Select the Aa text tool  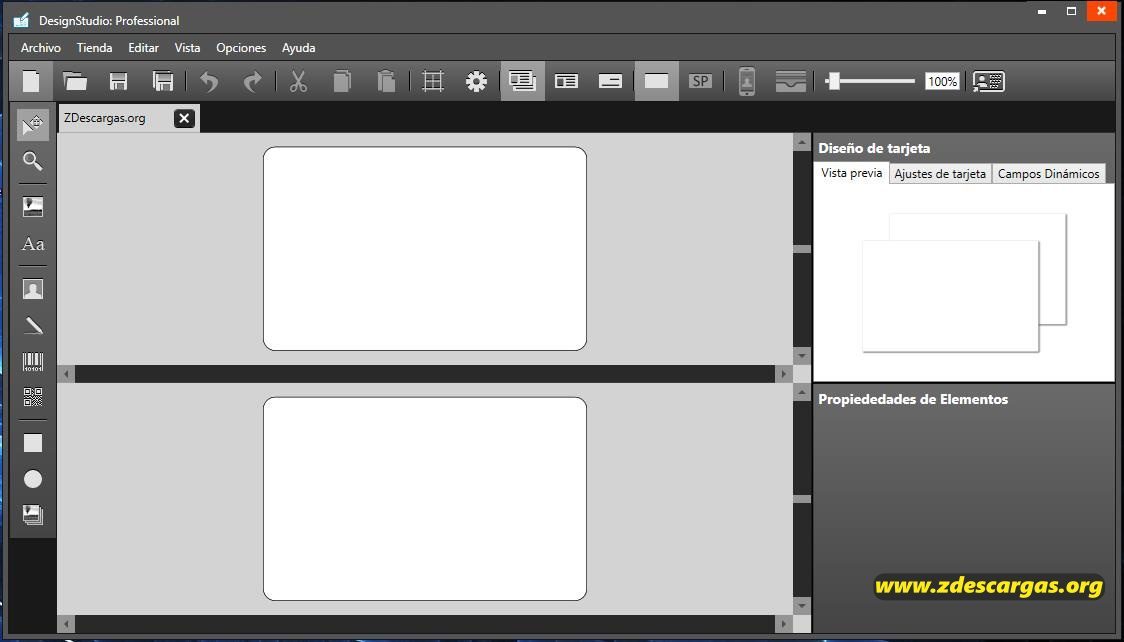click(x=33, y=244)
